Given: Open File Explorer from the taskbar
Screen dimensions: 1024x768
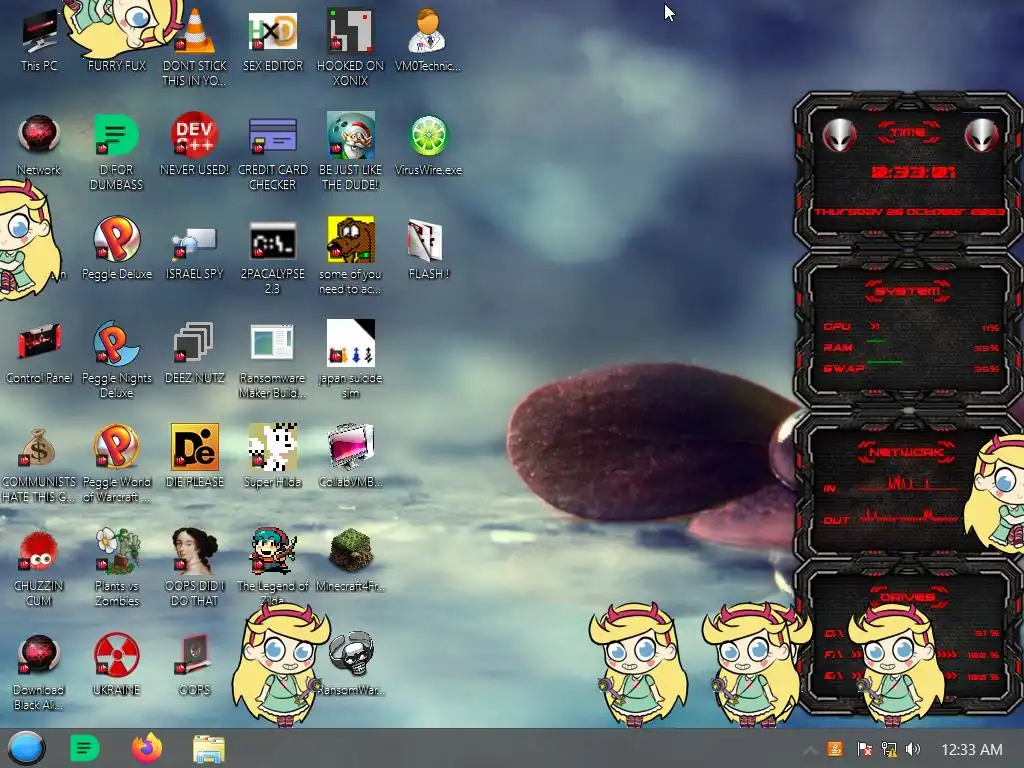Looking at the screenshot, I should point(209,749).
